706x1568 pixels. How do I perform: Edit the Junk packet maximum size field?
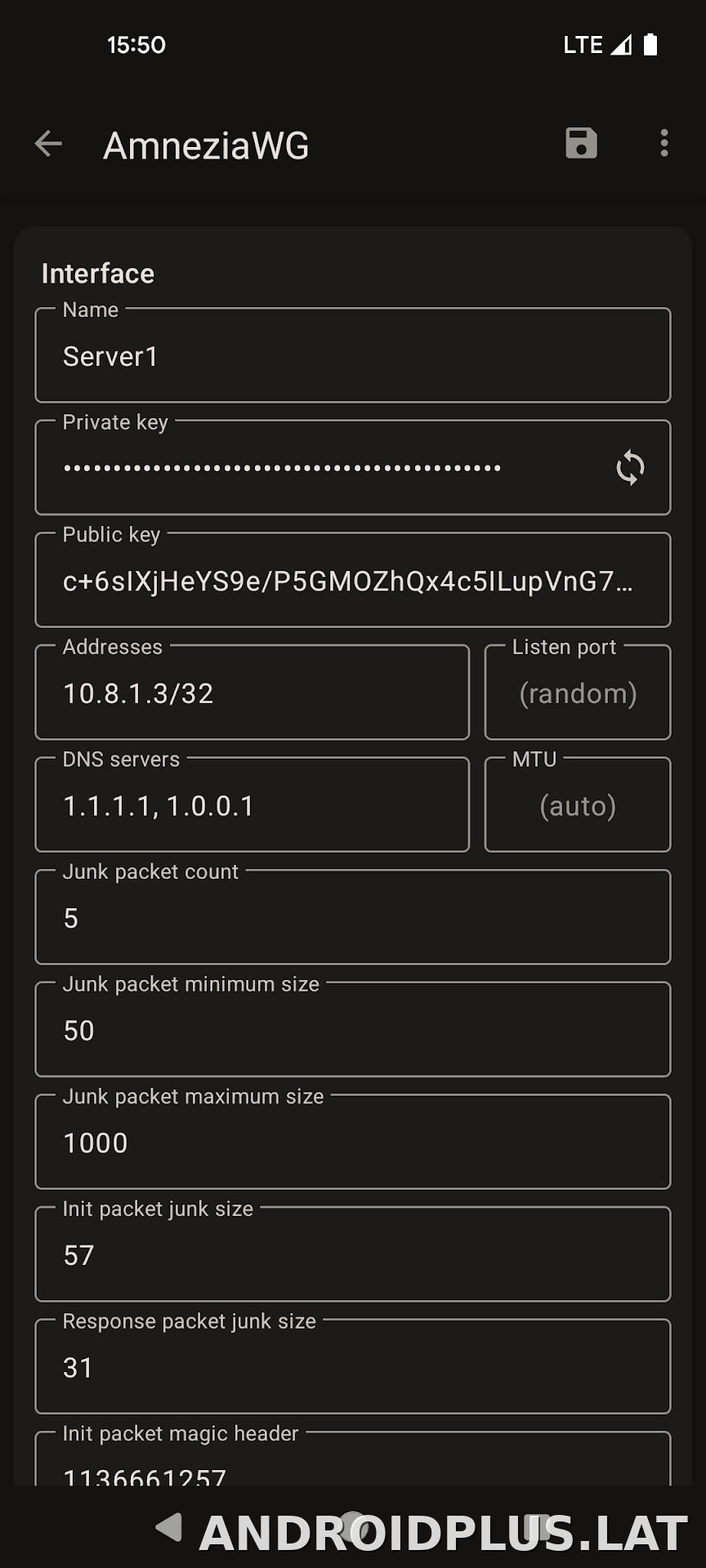tap(353, 1142)
